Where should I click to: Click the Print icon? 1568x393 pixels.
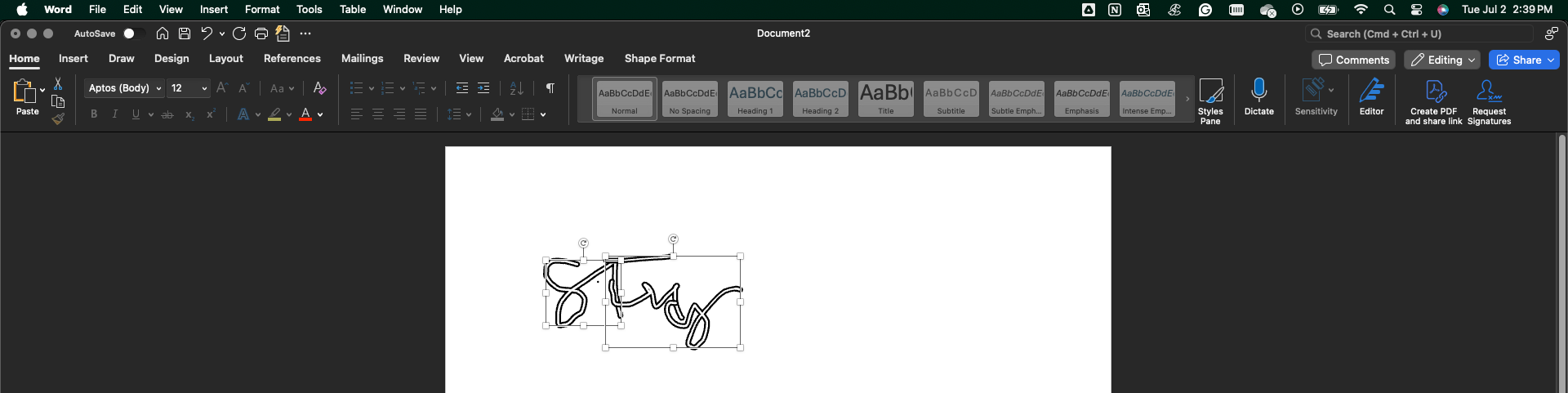[x=261, y=33]
